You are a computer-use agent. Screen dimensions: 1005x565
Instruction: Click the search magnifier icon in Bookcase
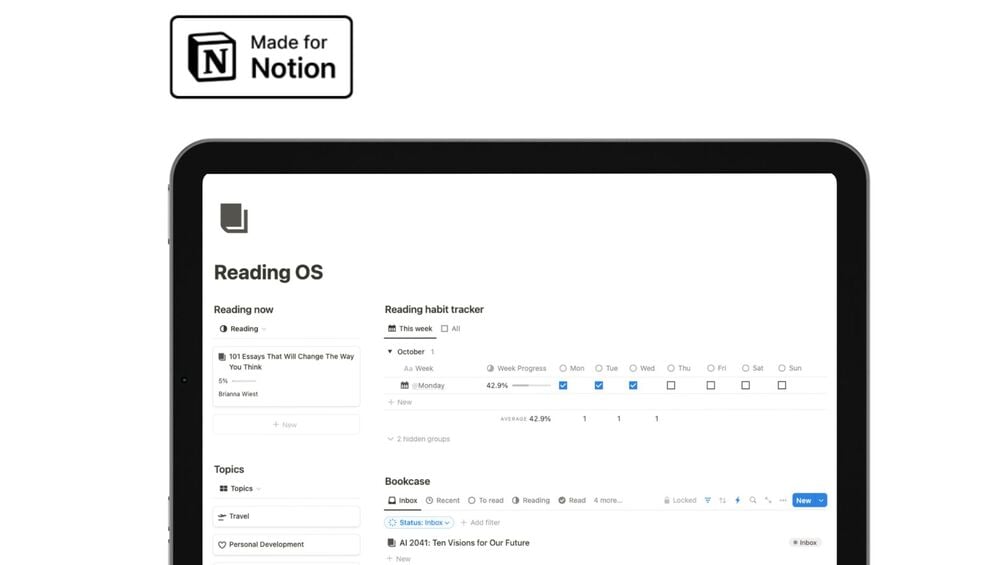pos(753,500)
